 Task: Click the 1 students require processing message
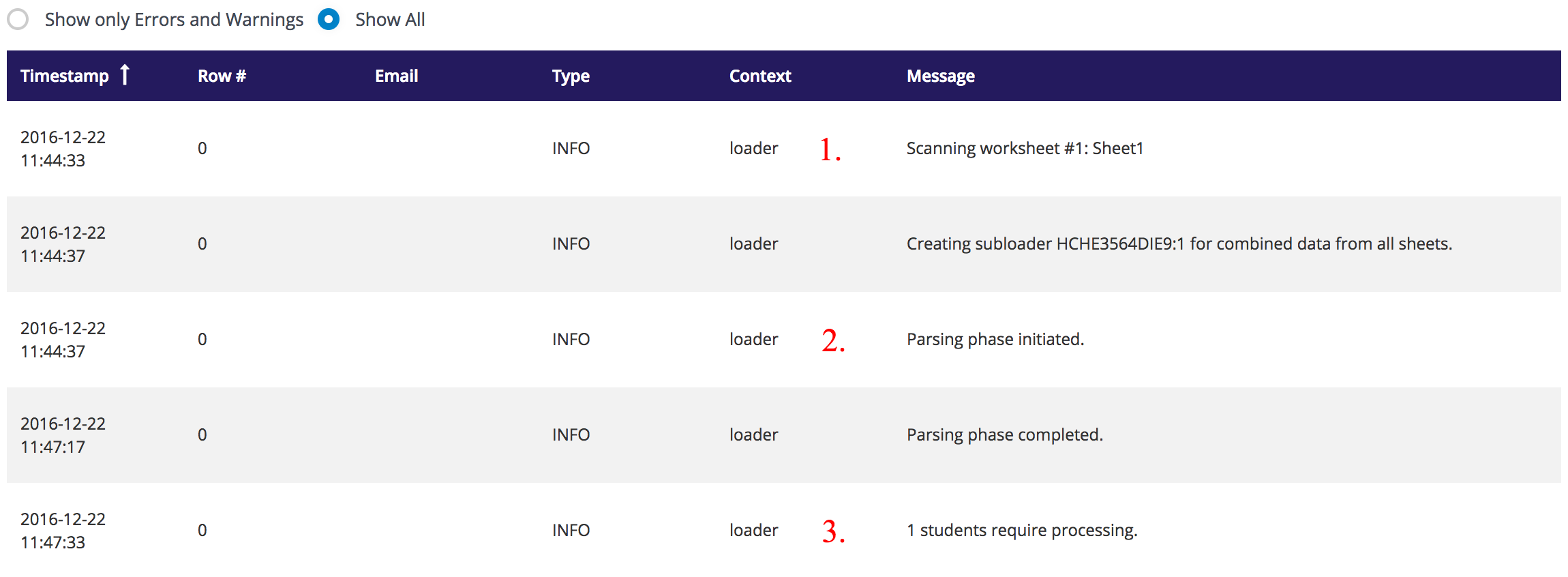coord(1021,530)
